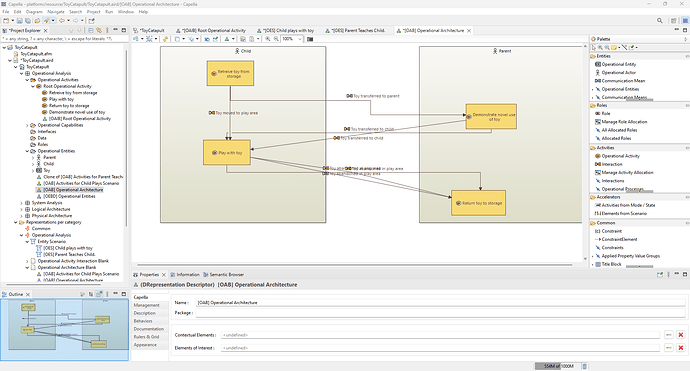Viewport: 690px width, 371px height.
Task: Collapse the Entities palette drawer
Action: [x=639, y=56]
